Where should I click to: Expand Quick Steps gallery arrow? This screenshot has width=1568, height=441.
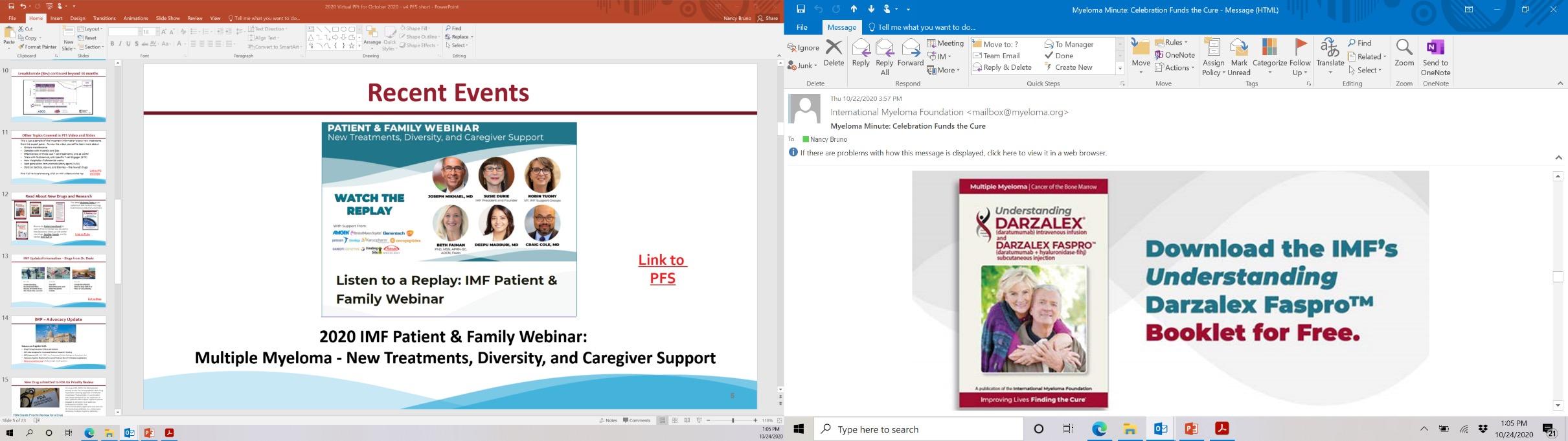click(x=1120, y=68)
